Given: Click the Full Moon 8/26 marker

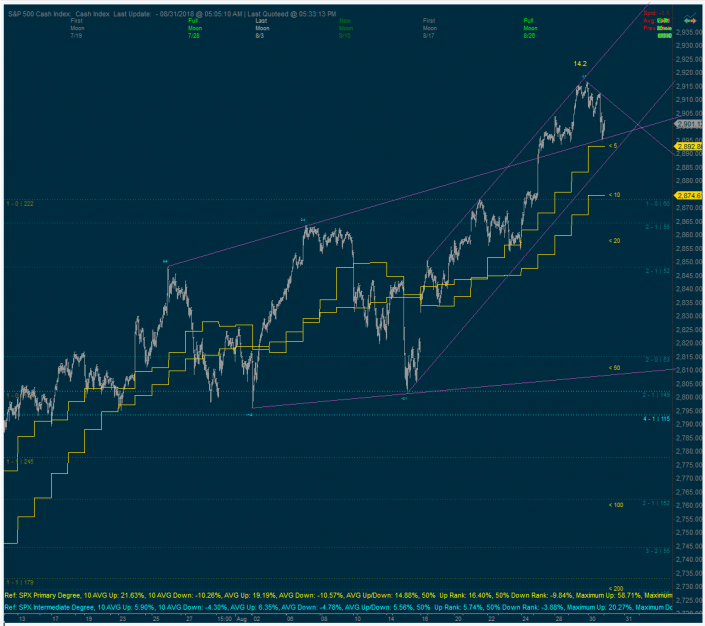Looking at the screenshot, I should [x=530, y=28].
